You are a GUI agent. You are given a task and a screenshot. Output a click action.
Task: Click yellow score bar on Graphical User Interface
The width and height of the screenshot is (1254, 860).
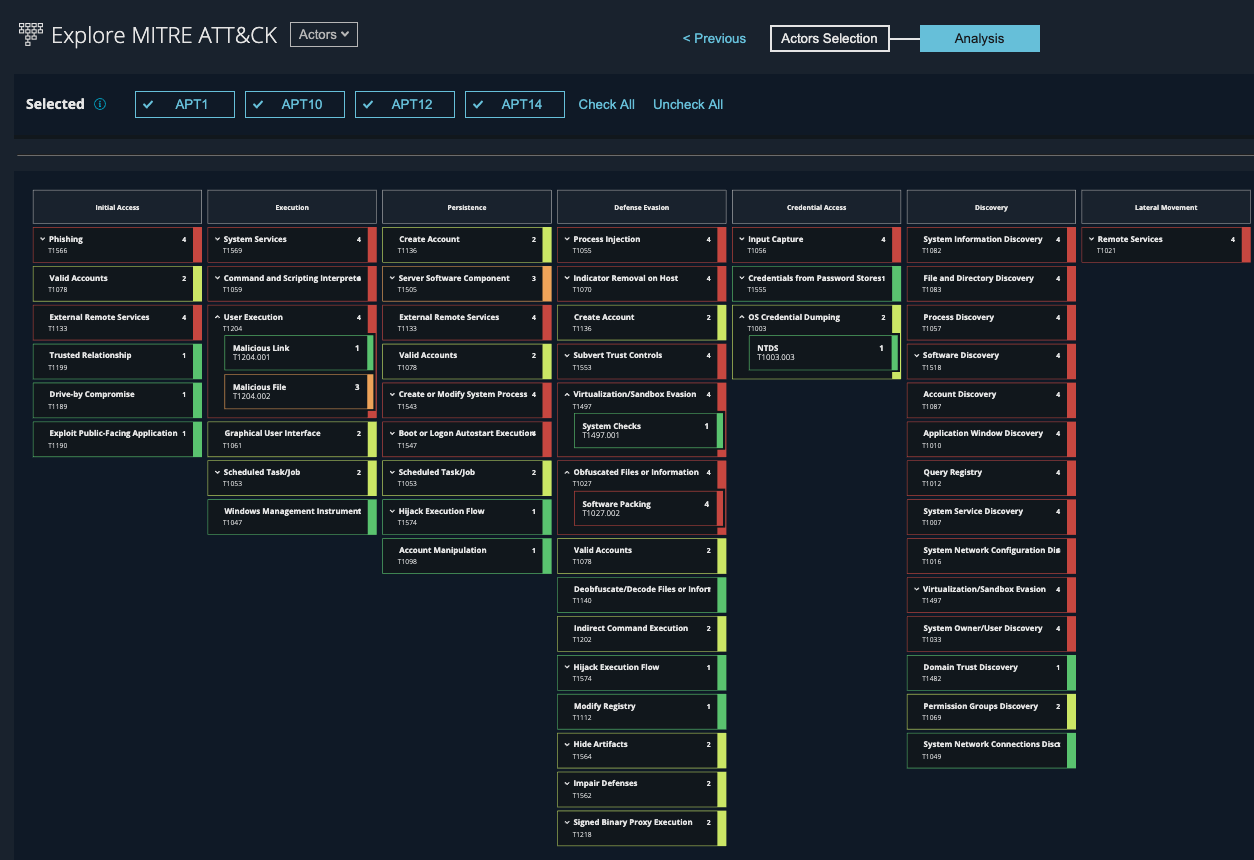point(372,439)
